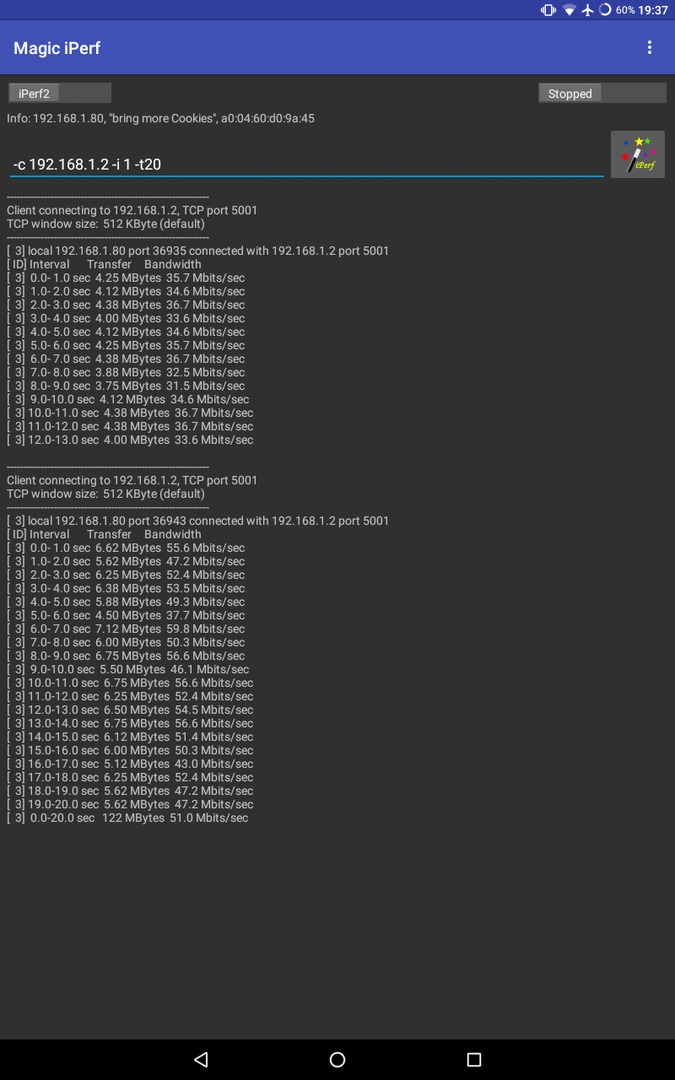Tap the Info line with IP address
Screen dimensions: 675x1080
(x=160, y=118)
